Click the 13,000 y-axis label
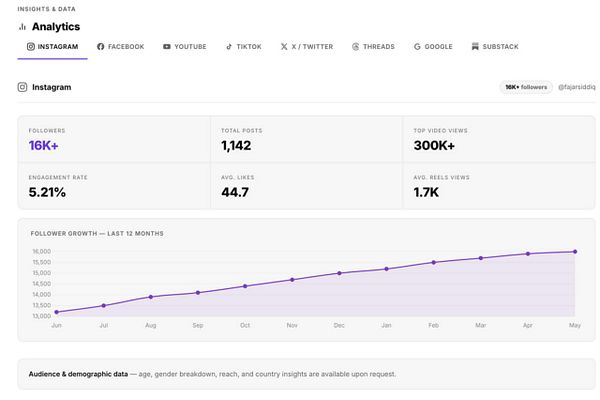Screen dimensions: 600x400 [x=42, y=316]
